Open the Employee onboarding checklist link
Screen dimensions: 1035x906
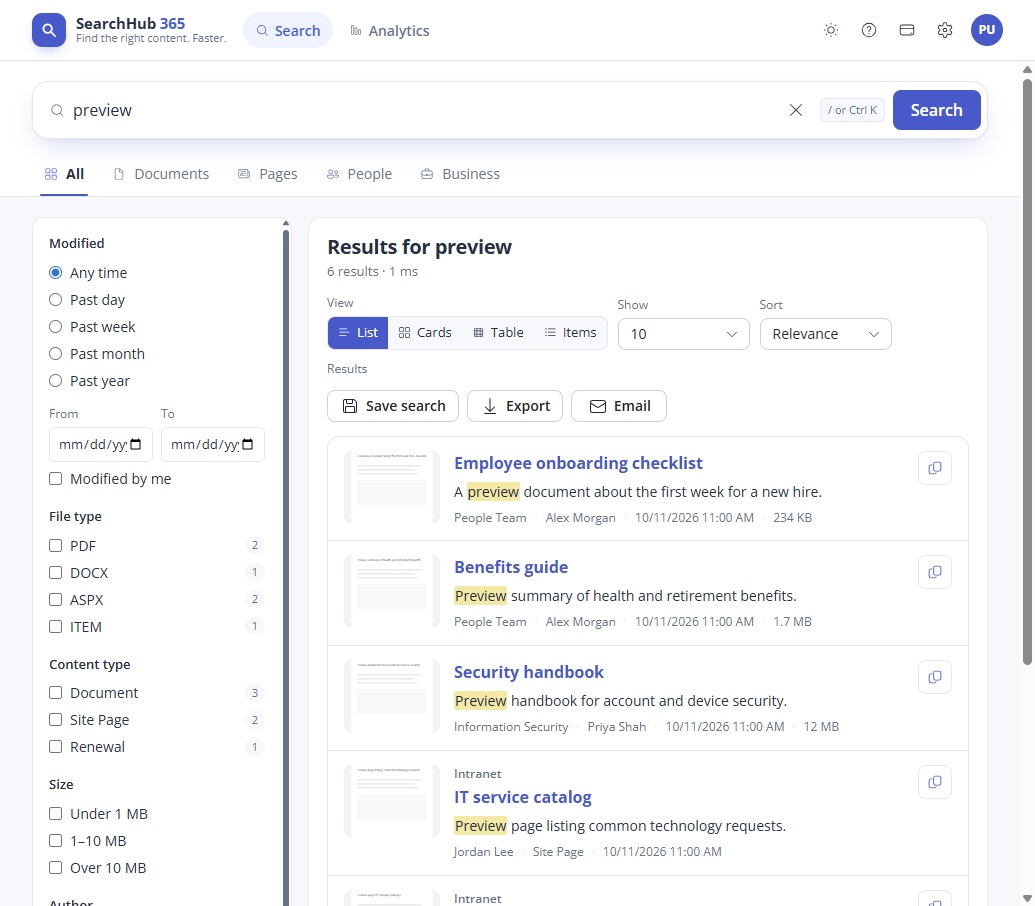(x=578, y=463)
